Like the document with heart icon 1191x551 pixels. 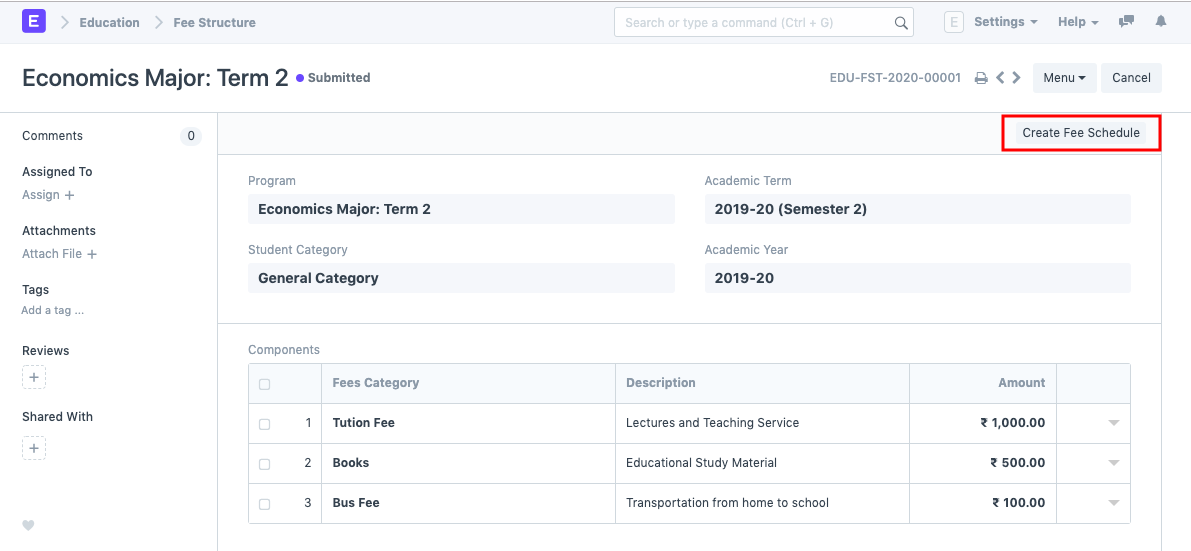(28, 526)
